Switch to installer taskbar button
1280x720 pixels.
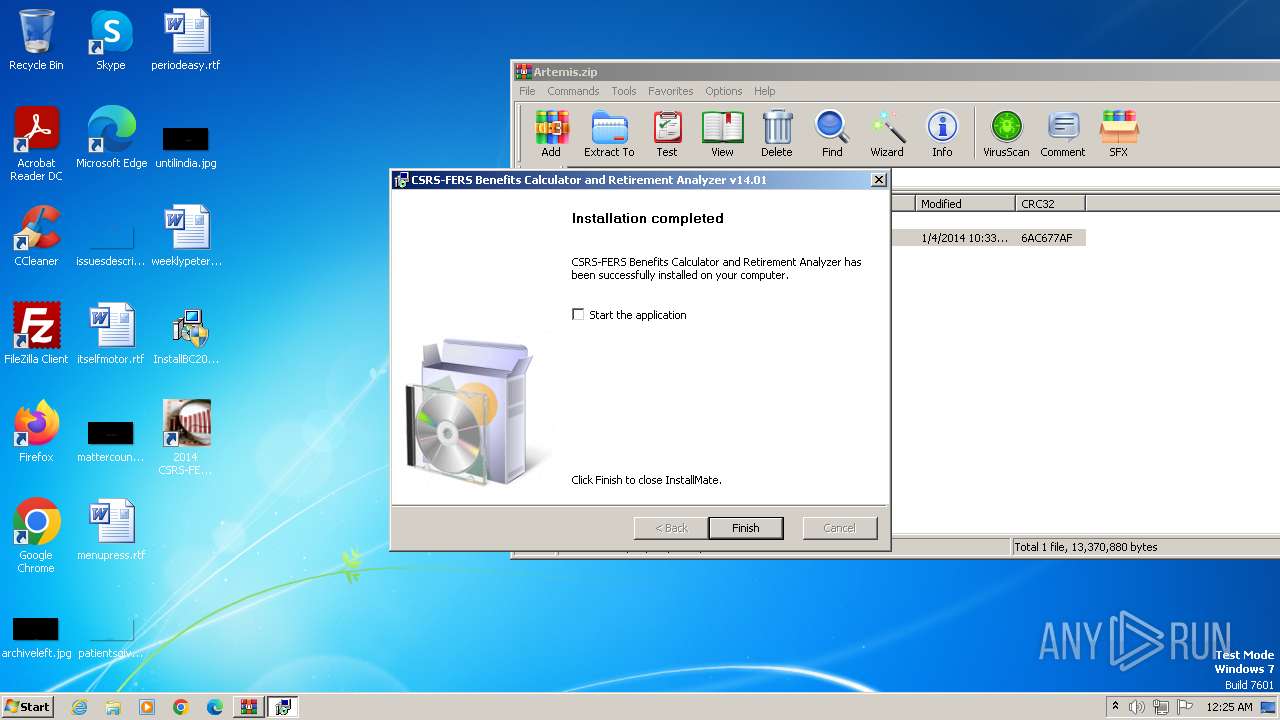(x=283, y=707)
